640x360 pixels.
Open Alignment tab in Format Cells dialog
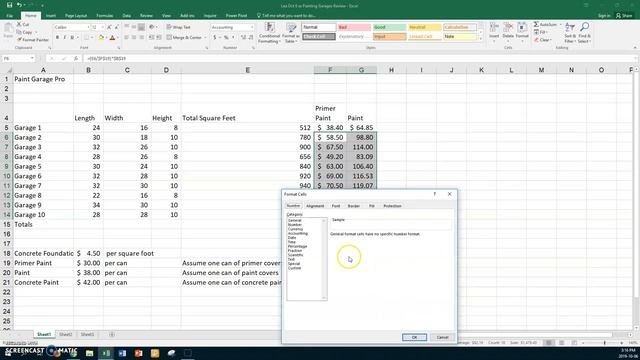pyautogui.click(x=315, y=206)
